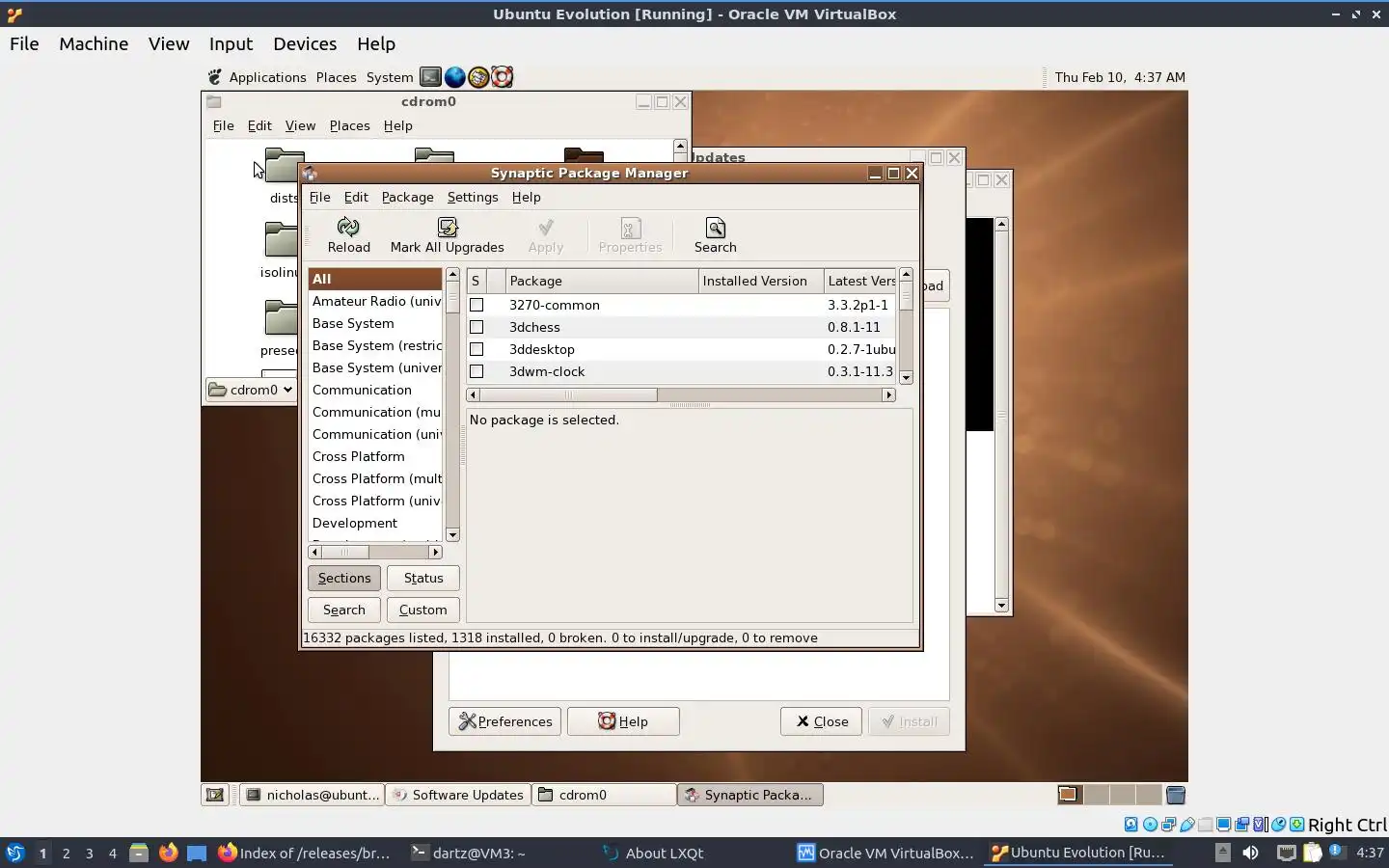Open Search in the Synaptic toolbar
This screenshot has height=868, width=1389.
[715, 235]
